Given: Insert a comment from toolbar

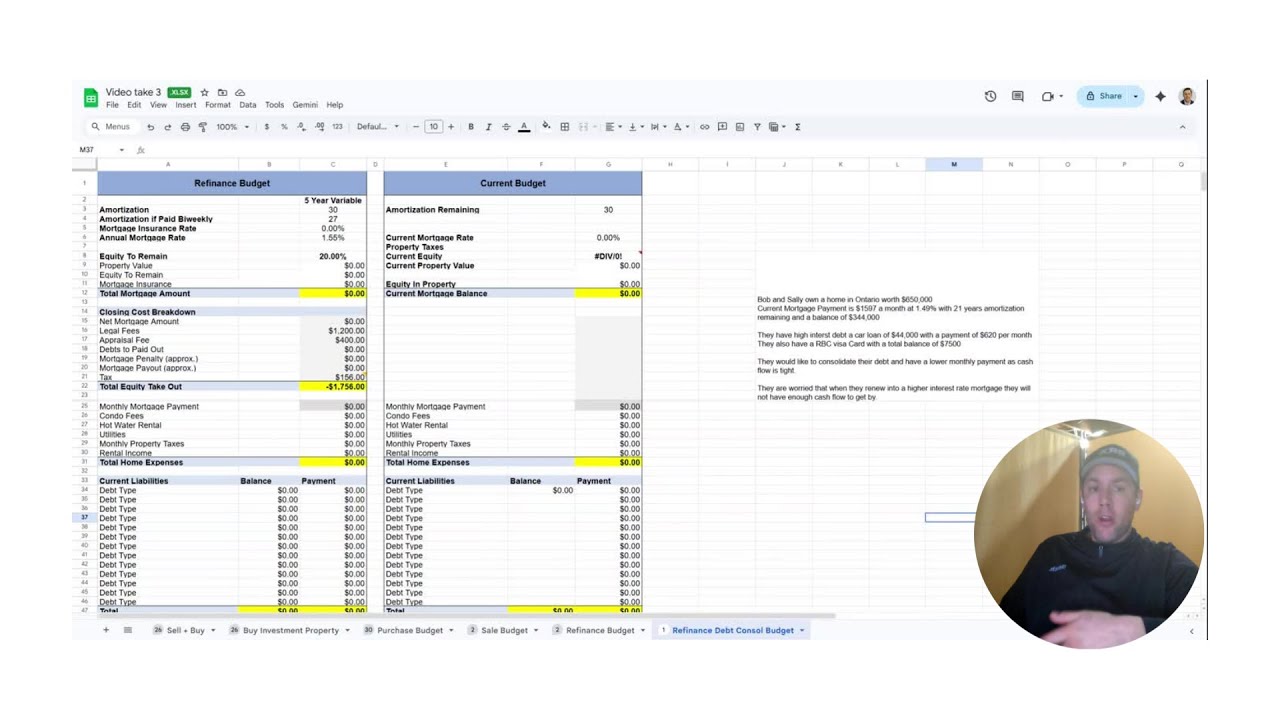Looking at the screenshot, I should pyautogui.click(x=722, y=127).
